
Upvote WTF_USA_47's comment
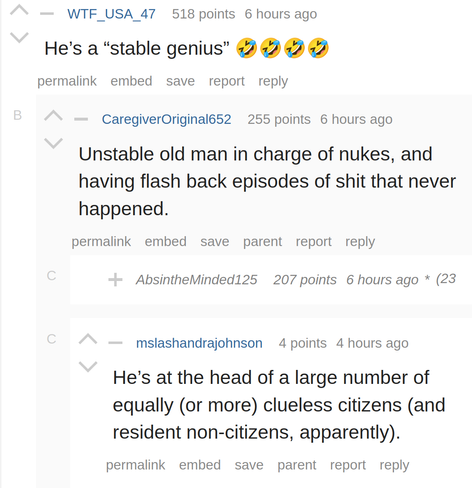pyautogui.click(x=19, y=10)
